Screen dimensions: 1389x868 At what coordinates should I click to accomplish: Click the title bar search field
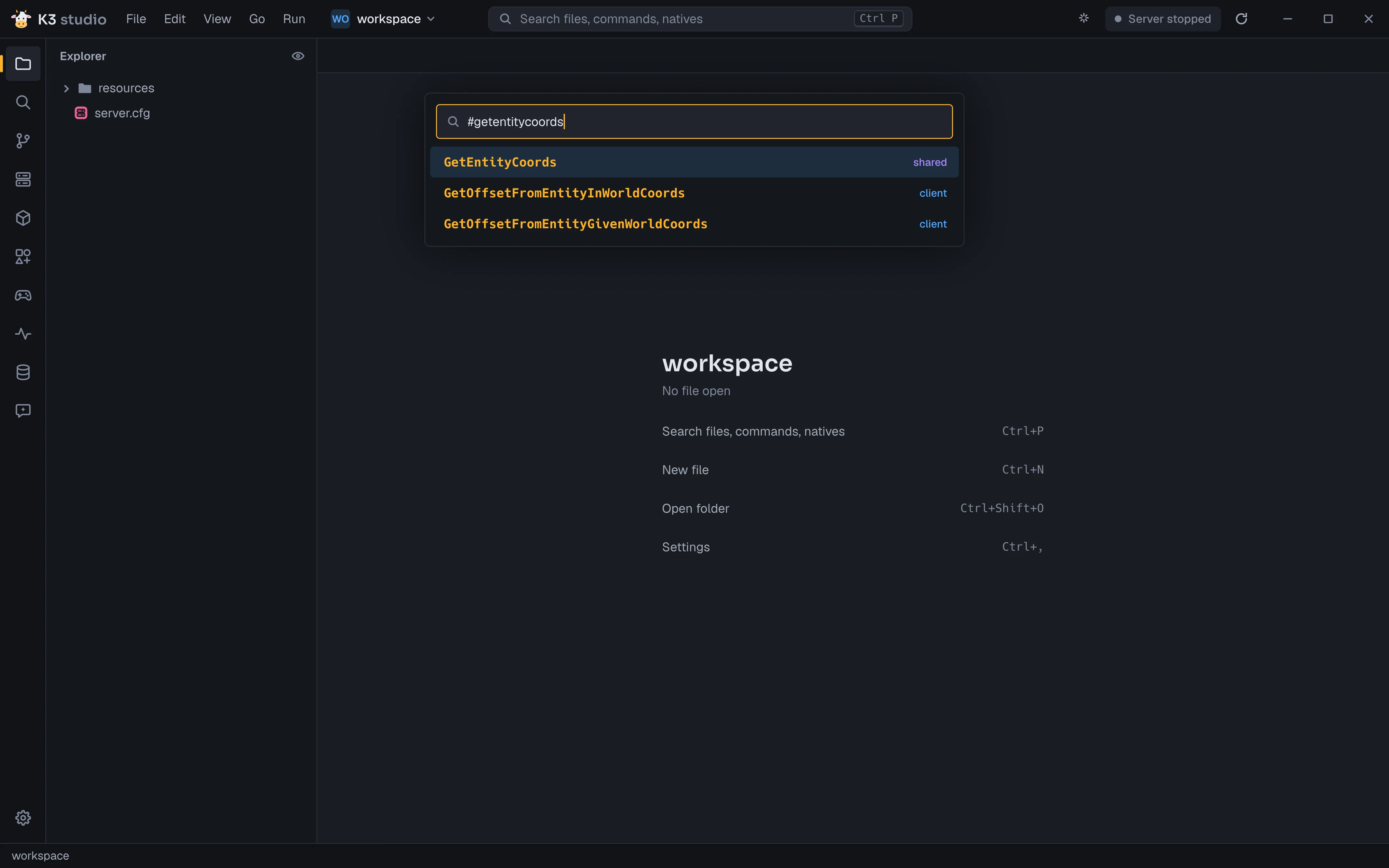click(700, 19)
